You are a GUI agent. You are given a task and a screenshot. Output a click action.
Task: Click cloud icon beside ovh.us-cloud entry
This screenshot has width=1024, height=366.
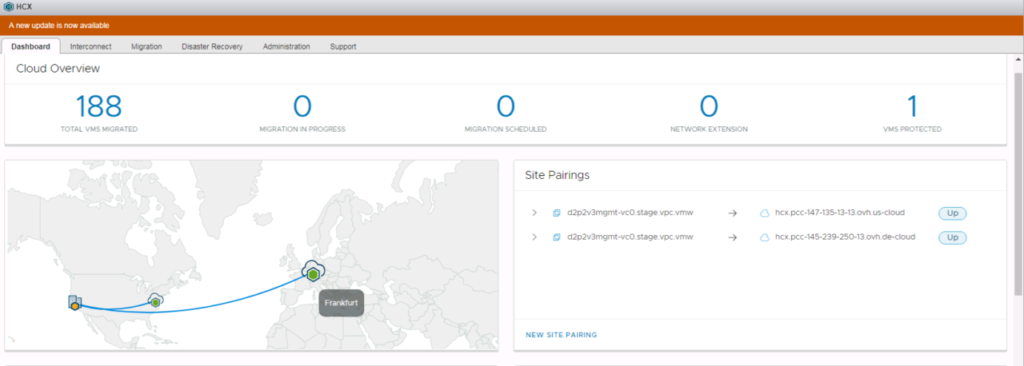pos(764,213)
